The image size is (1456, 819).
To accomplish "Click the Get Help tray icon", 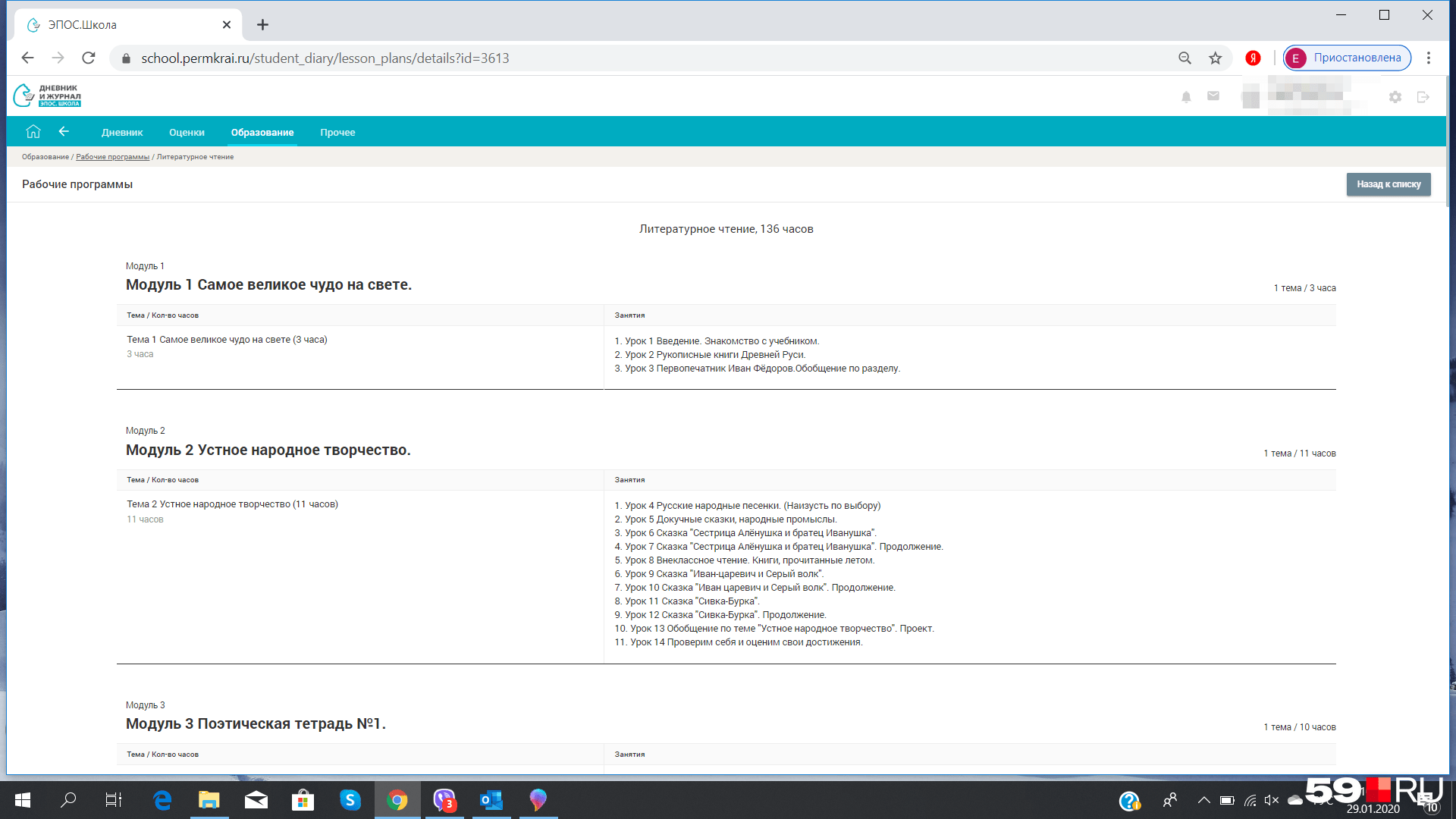I will pos(1129,801).
